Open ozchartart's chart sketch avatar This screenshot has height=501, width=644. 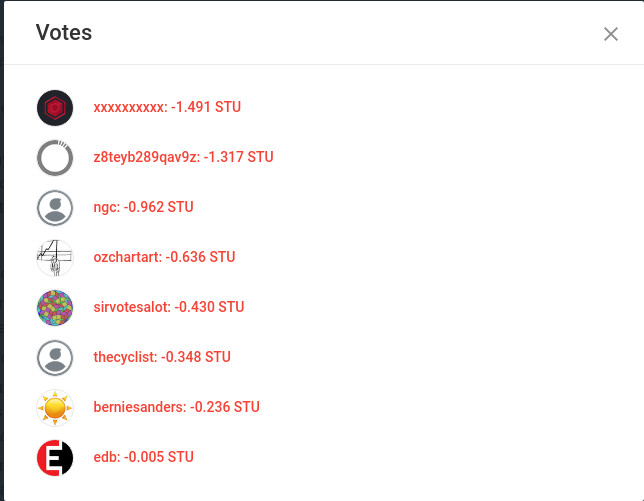tap(55, 258)
